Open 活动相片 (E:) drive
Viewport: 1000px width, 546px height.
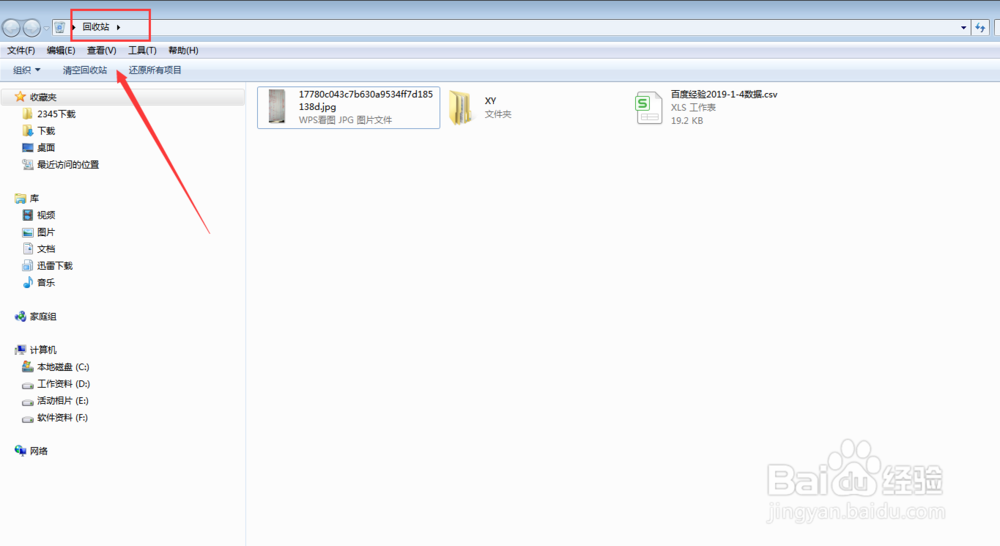(x=62, y=401)
